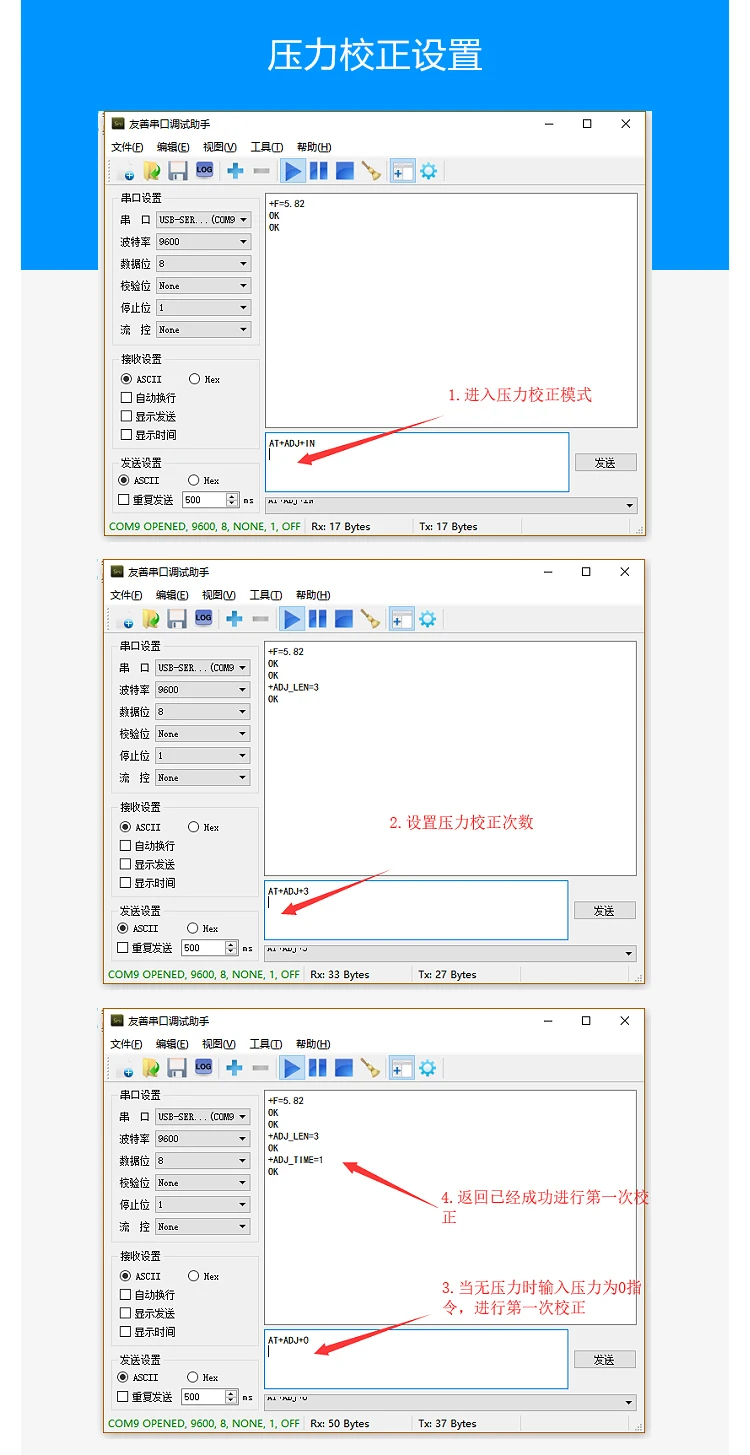Click Play start icon in Rx: 17 Bytes window
750x1455 pixels.
tap(293, 171)
